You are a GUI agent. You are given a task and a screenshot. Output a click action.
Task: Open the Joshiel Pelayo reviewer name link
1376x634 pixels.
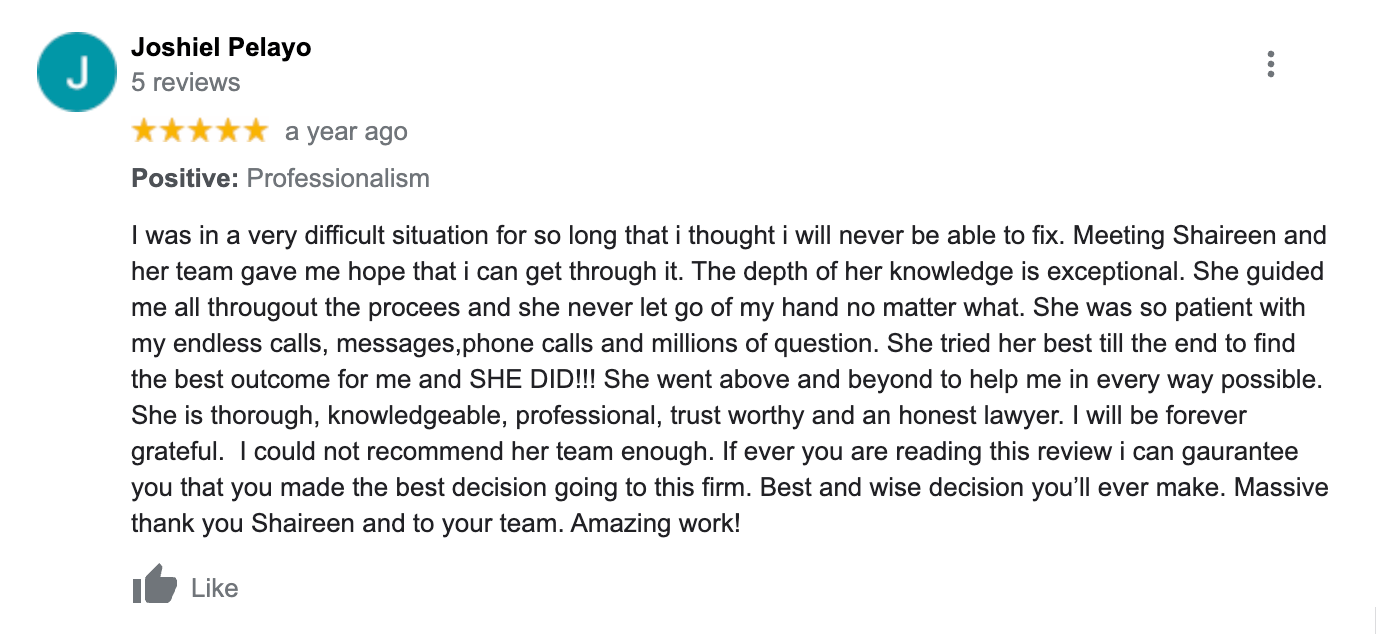221,48
